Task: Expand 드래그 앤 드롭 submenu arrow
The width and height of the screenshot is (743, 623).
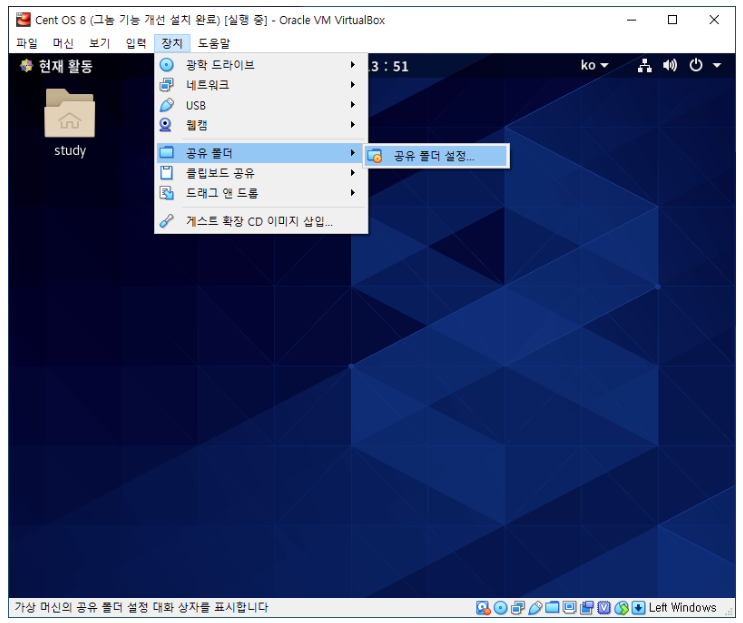Action: click(353, 193)
